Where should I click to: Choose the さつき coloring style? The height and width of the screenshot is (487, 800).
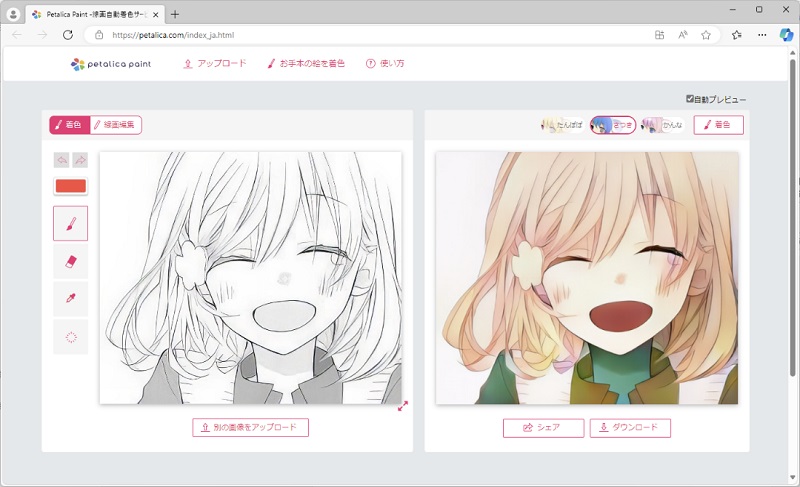tap(613, 125)
